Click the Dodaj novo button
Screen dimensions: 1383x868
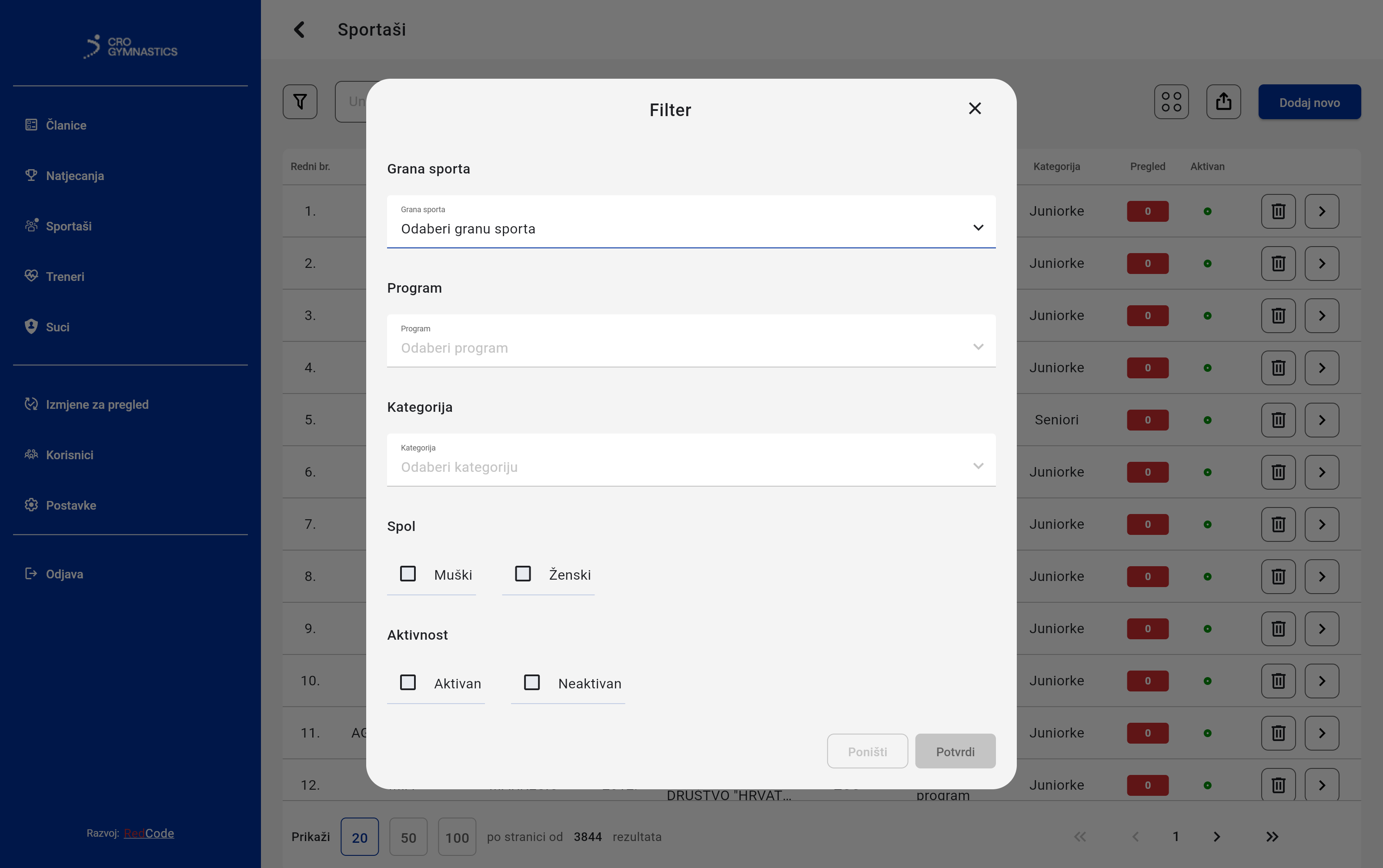click(1309, 102)
